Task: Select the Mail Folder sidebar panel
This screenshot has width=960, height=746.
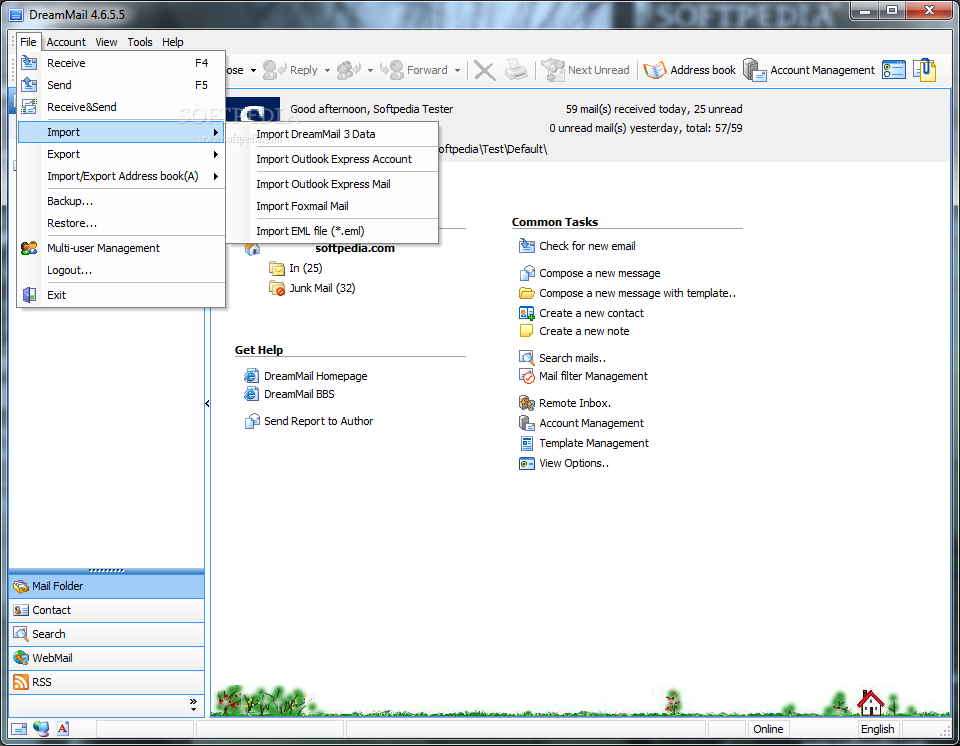Action: point(107,586)
